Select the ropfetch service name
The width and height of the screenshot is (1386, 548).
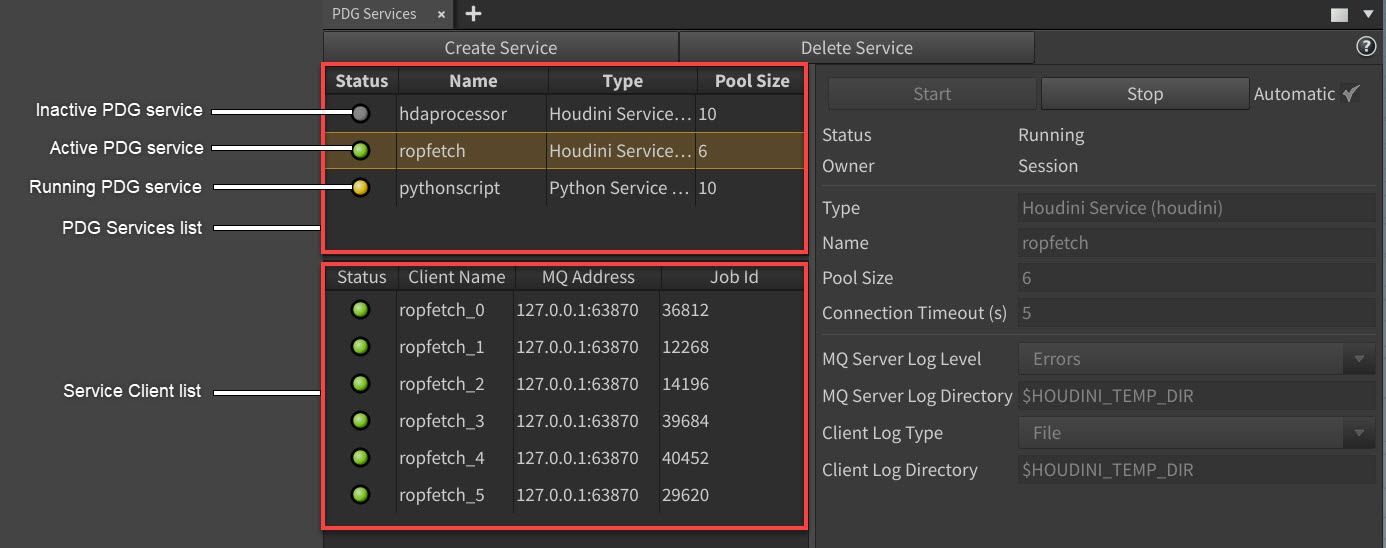(432, 151)
